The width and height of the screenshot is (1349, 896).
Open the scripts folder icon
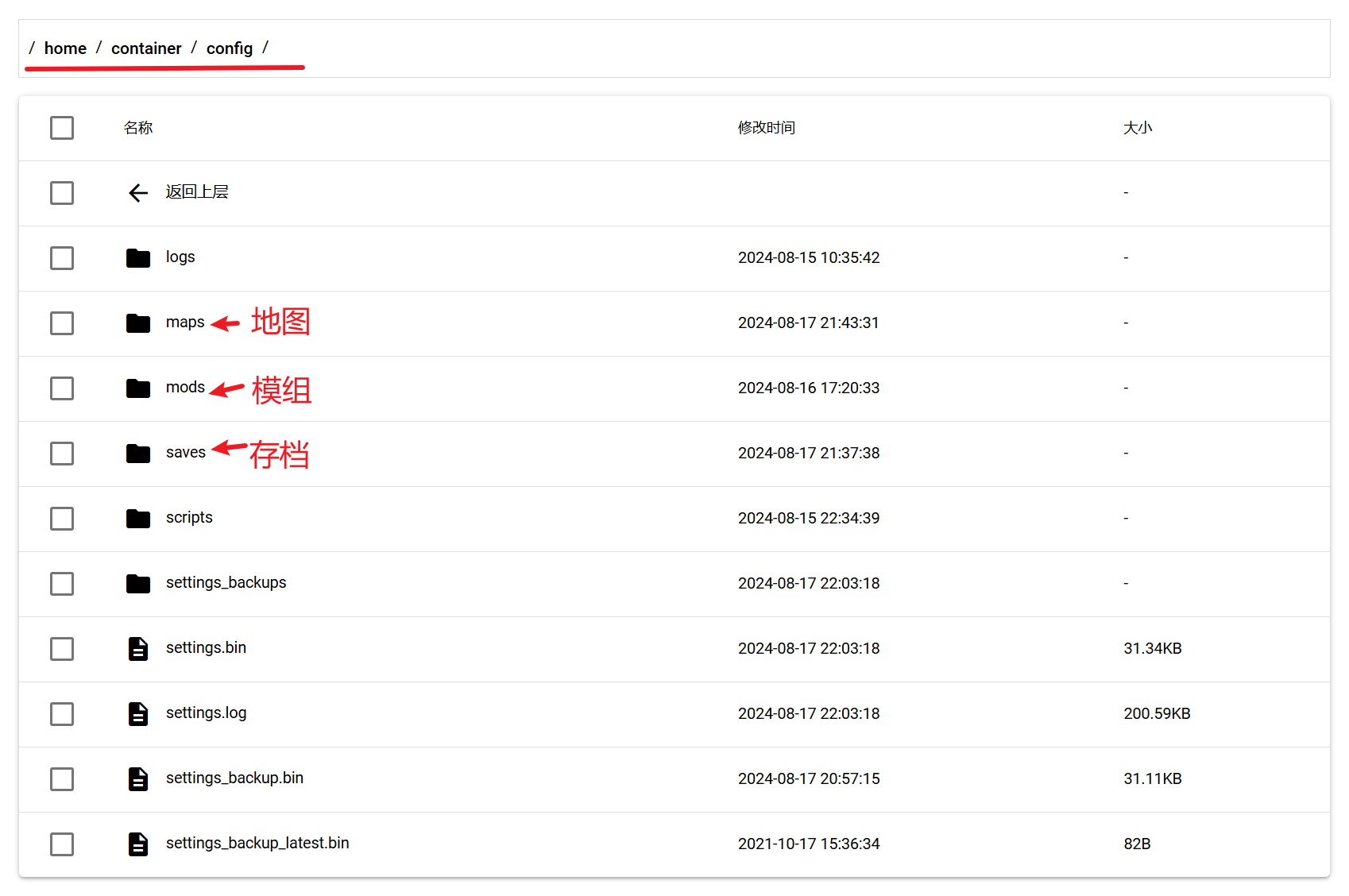click(137, 518)
